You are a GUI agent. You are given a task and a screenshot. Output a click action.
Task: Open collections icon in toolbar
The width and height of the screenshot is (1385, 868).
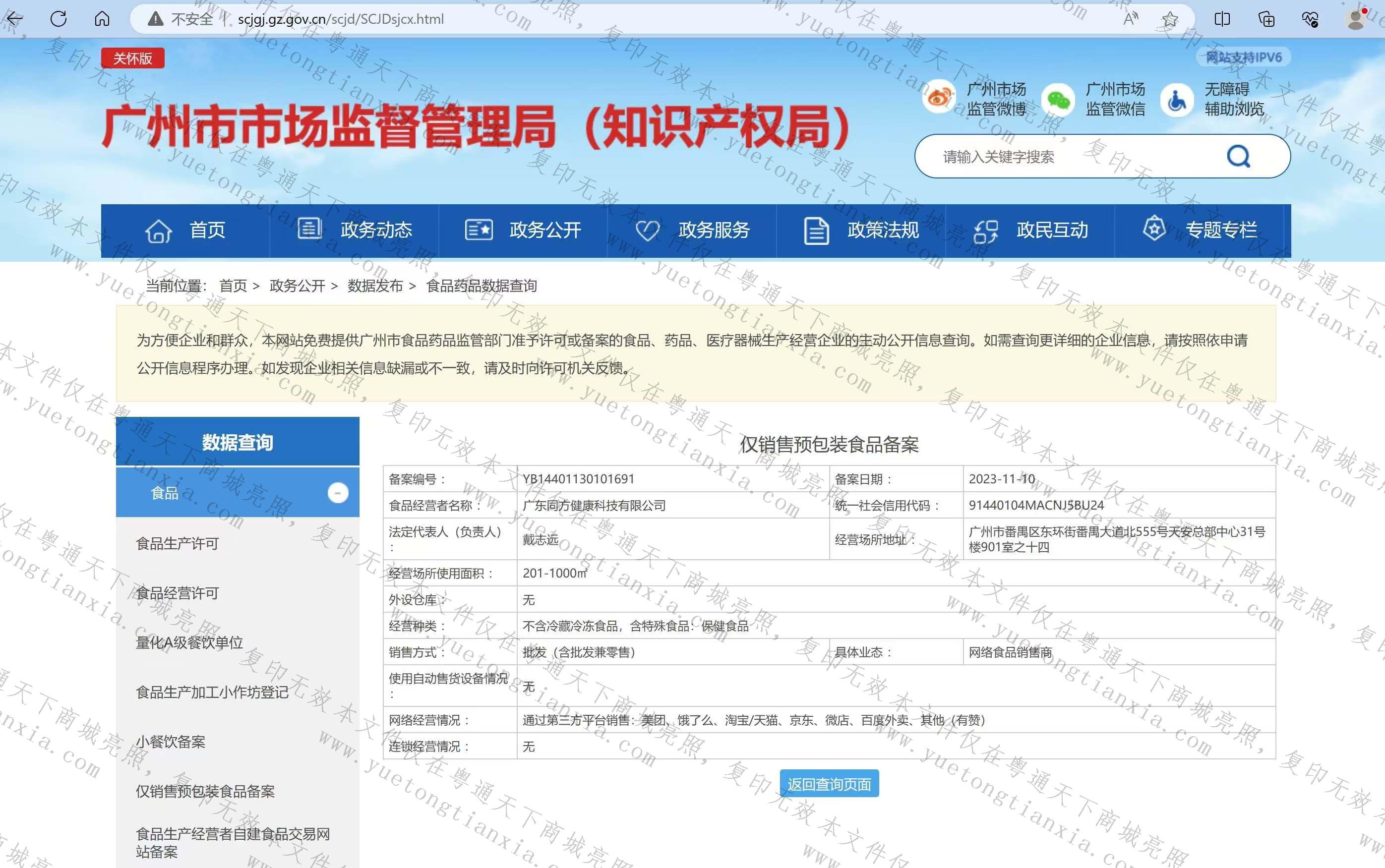coord(1266,19)
